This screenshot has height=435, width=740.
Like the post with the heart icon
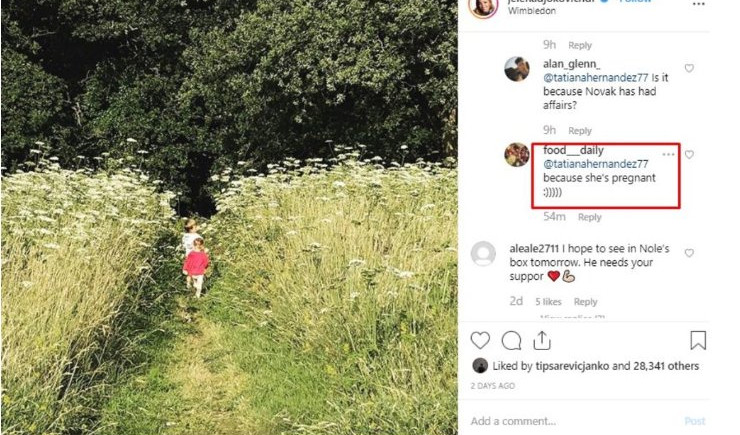[480, 340]
